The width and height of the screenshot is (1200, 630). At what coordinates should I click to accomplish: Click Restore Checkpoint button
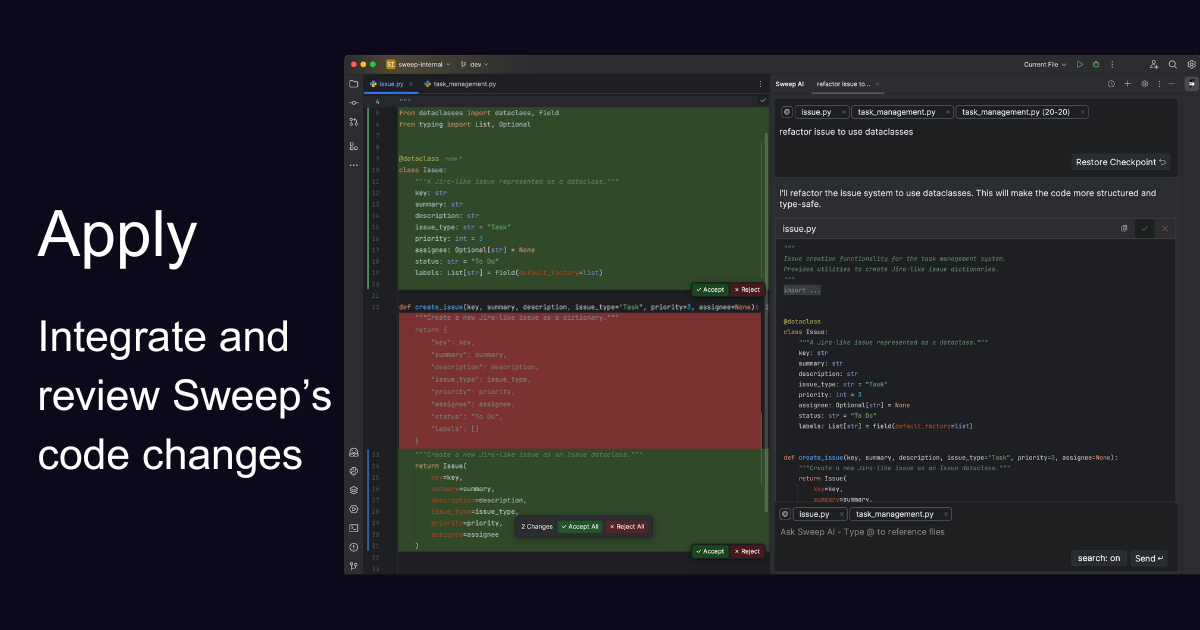[1121, 162]
